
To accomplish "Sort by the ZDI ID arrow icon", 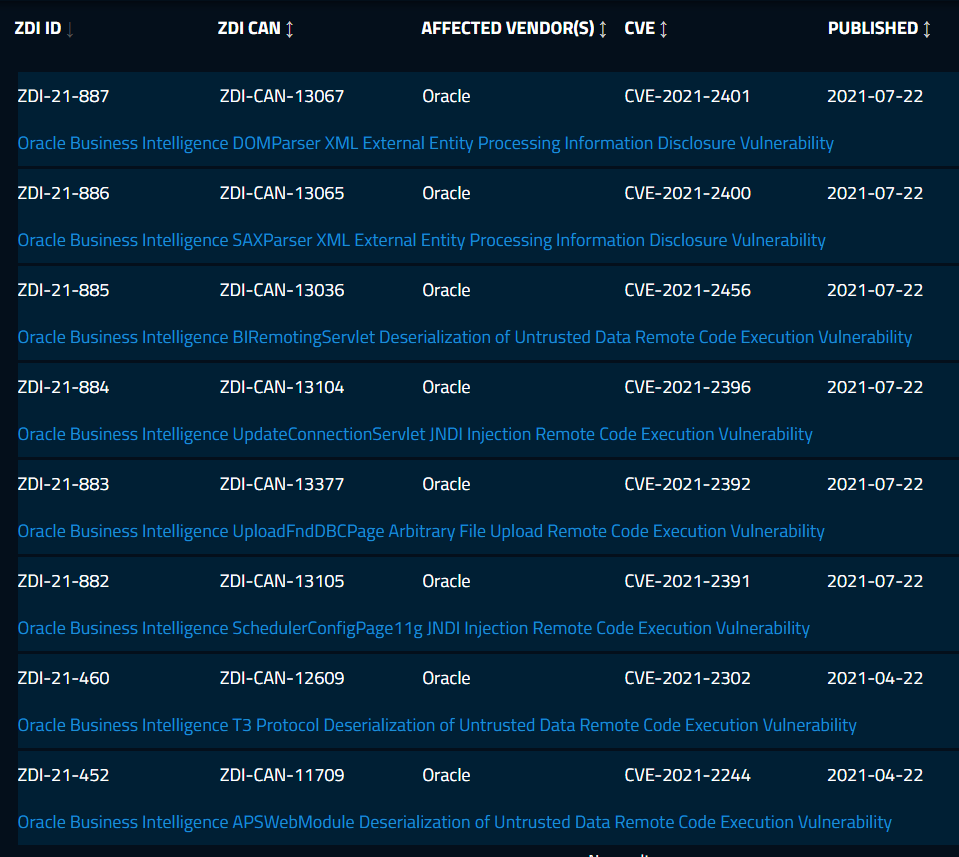I will point(70,29).
